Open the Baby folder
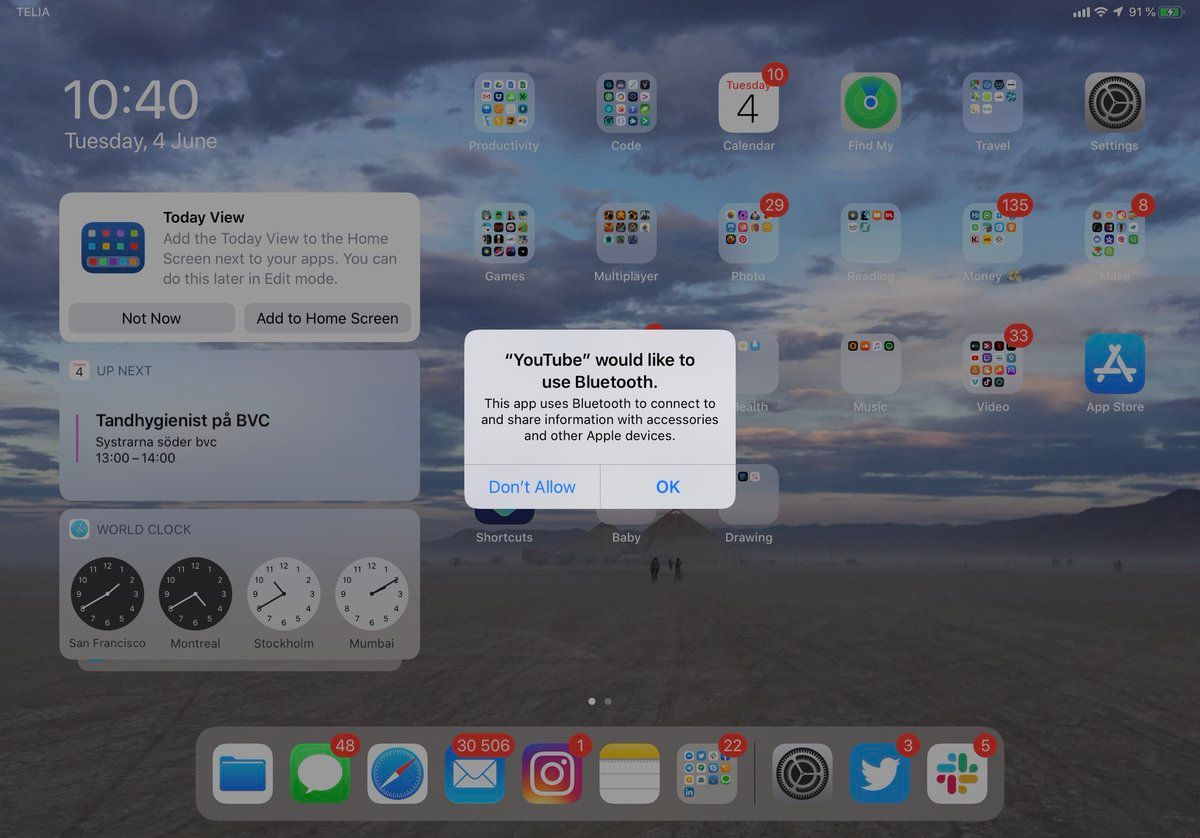Screen dimensions: 1200x838 [x=626, y=516]
